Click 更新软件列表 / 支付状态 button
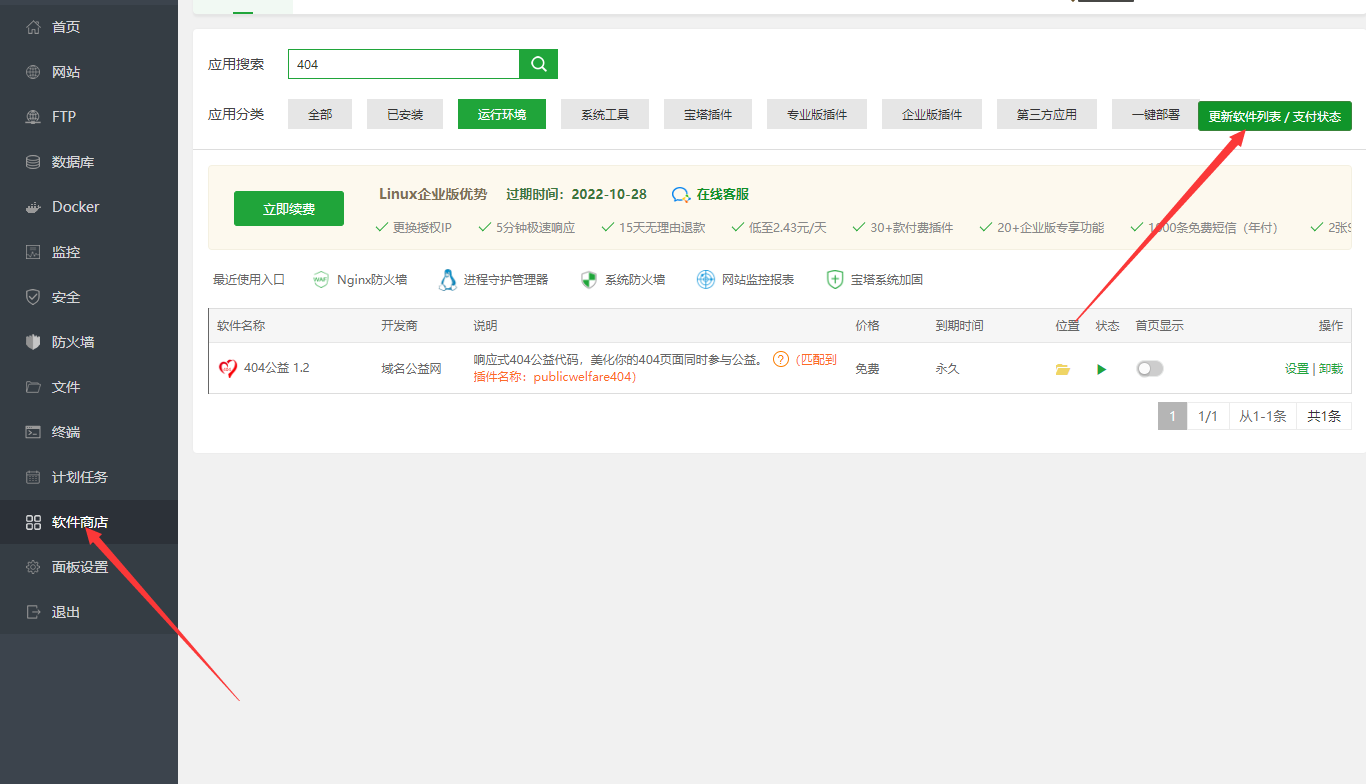 coord(1275,116)
